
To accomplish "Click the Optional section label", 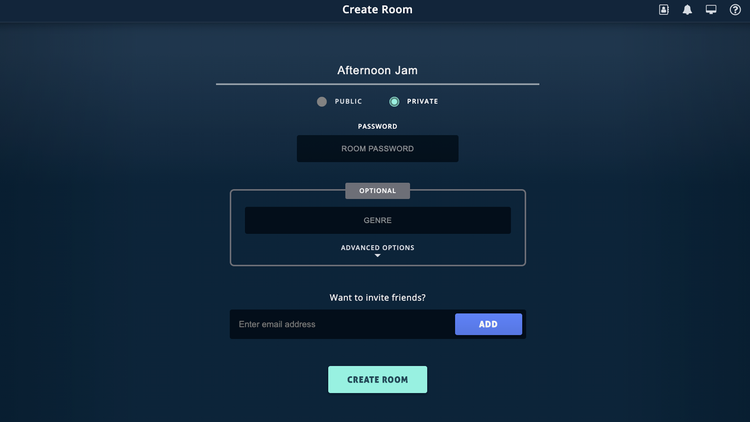I will (377, 191).
